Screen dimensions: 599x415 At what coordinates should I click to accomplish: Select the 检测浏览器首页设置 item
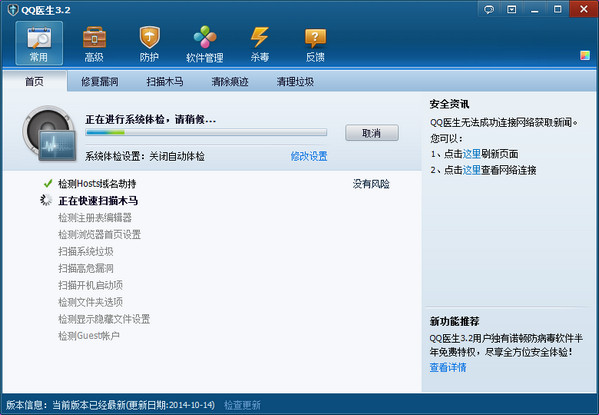click(99, 235)
